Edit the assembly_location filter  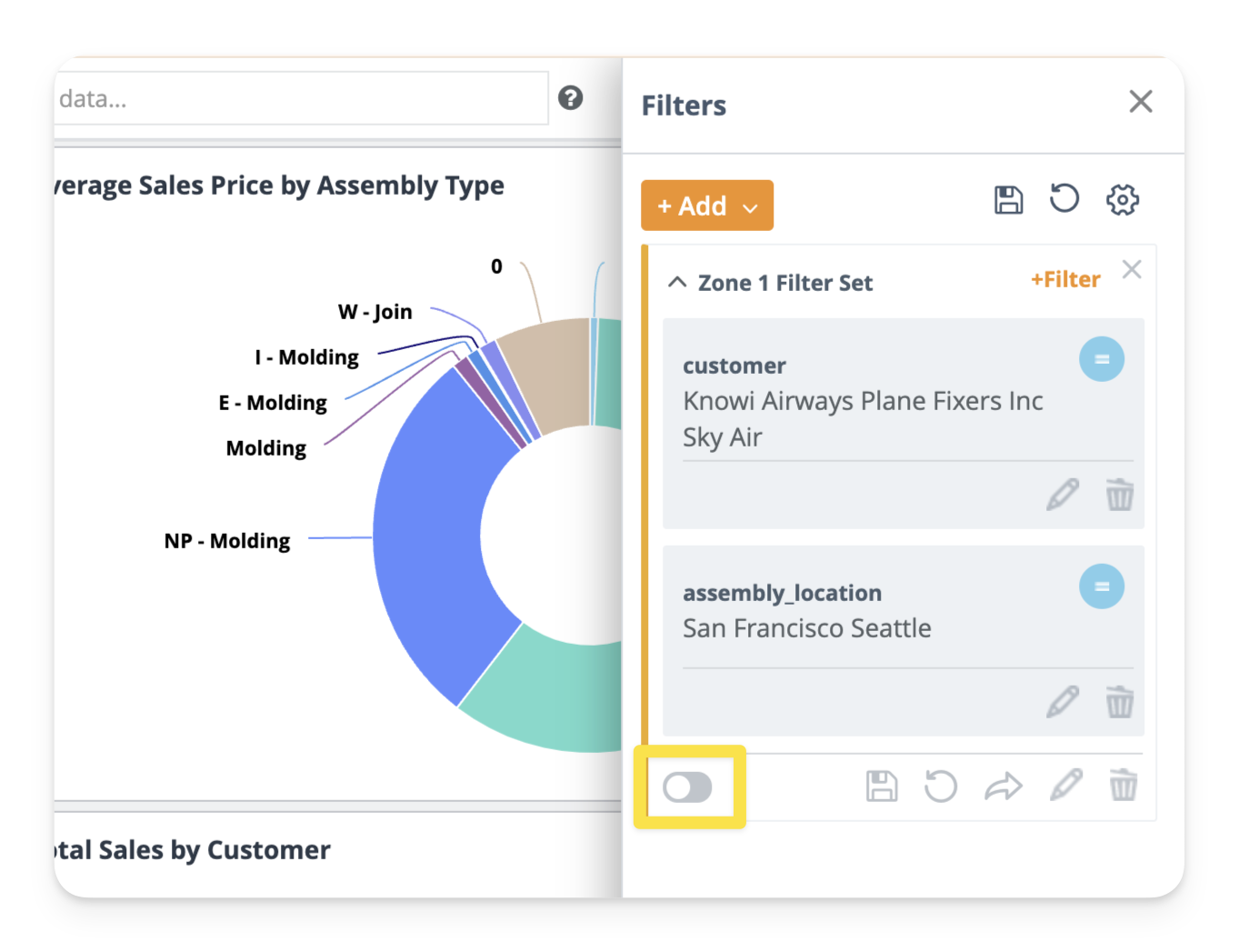1062,702
